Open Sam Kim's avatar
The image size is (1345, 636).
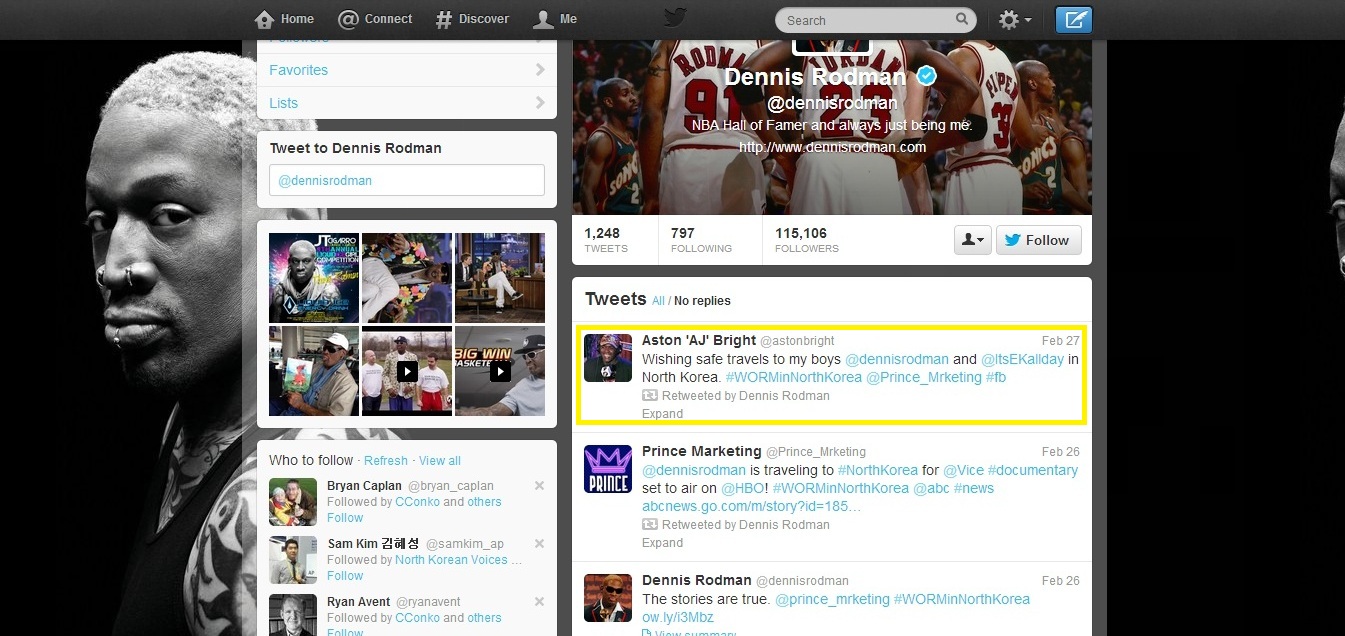pyautogui.click(x=293, y=560)
